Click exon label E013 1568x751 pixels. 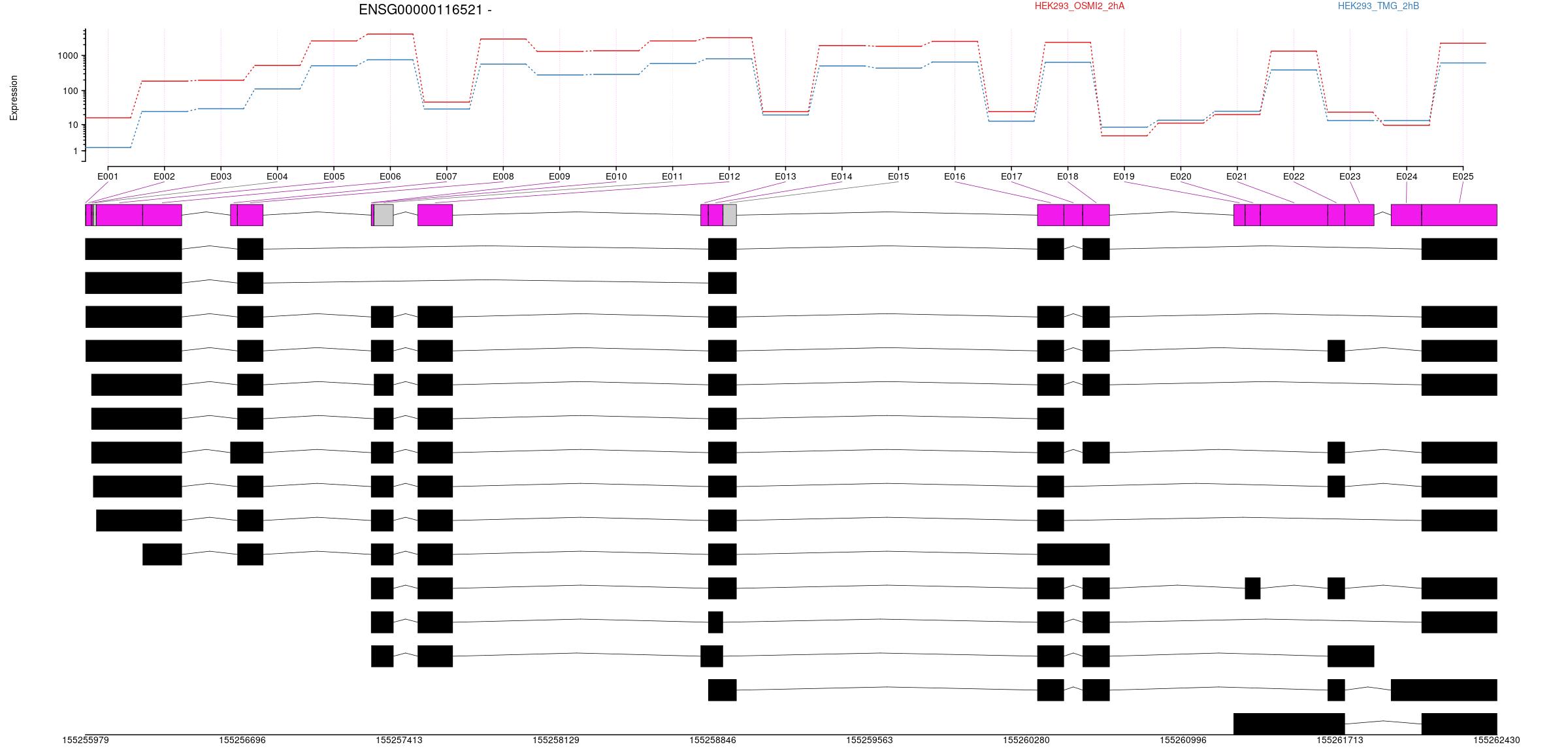click(x=785, y=176)
